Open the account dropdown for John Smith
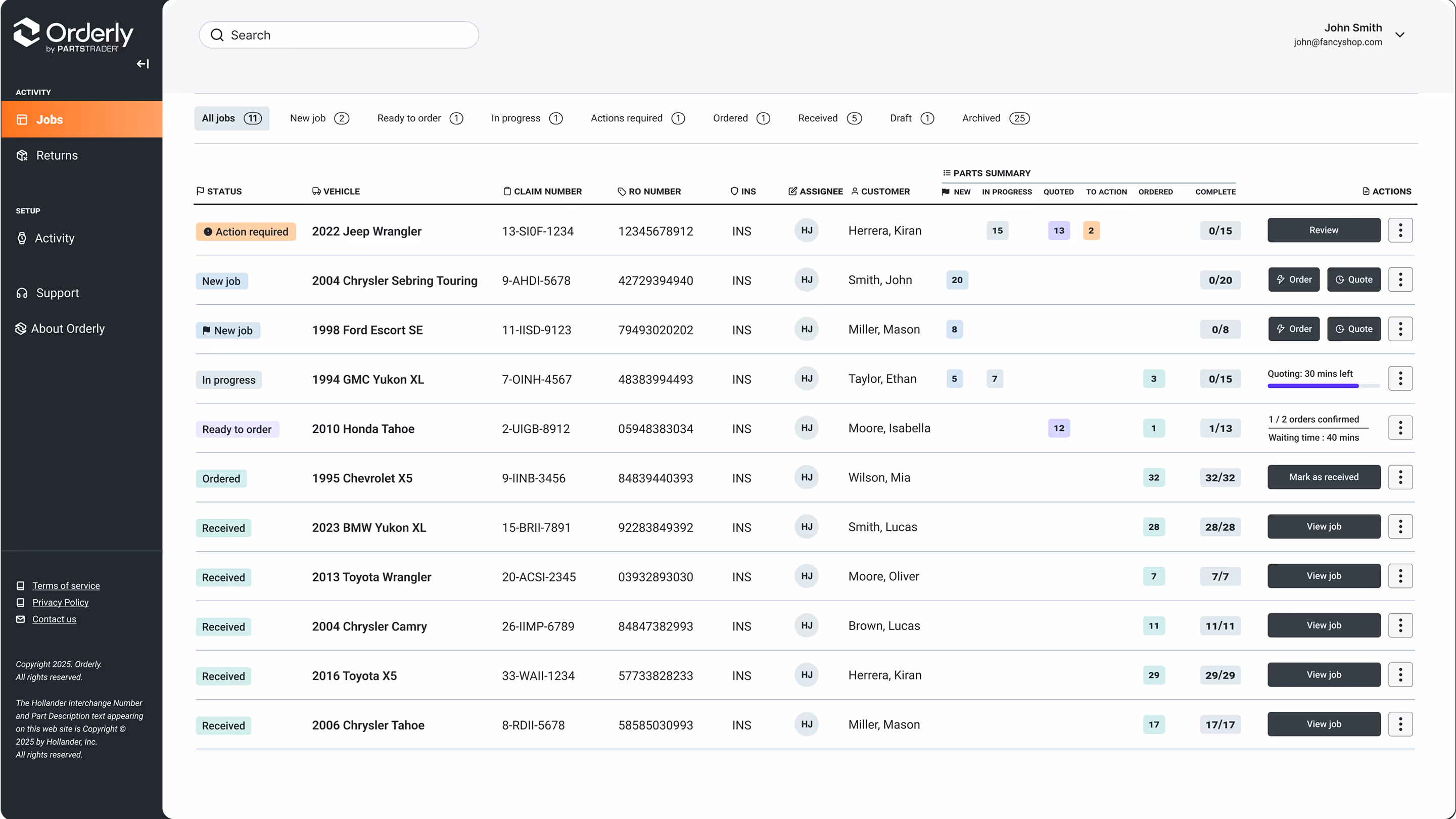The width and height of the screenshot is (1456, 819). click(1400, 34)
